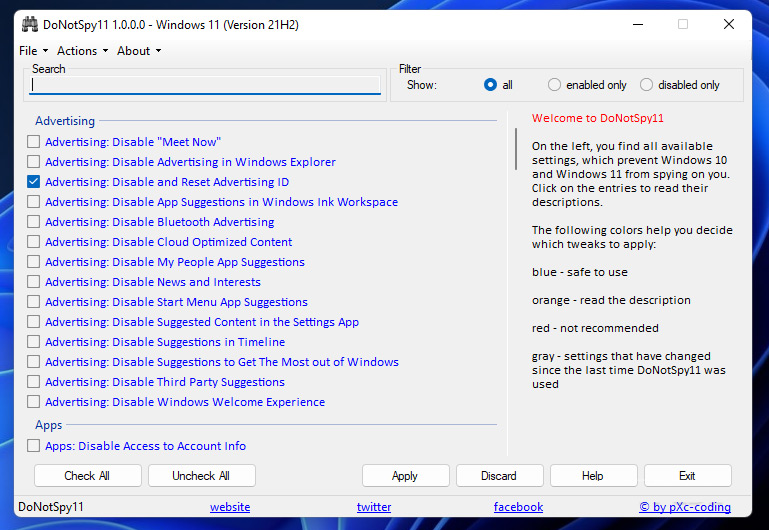Minimize the DoNotSpy11 window
Image resolution: width=769 pixels, height=530 pixels.
coord(638,24)
